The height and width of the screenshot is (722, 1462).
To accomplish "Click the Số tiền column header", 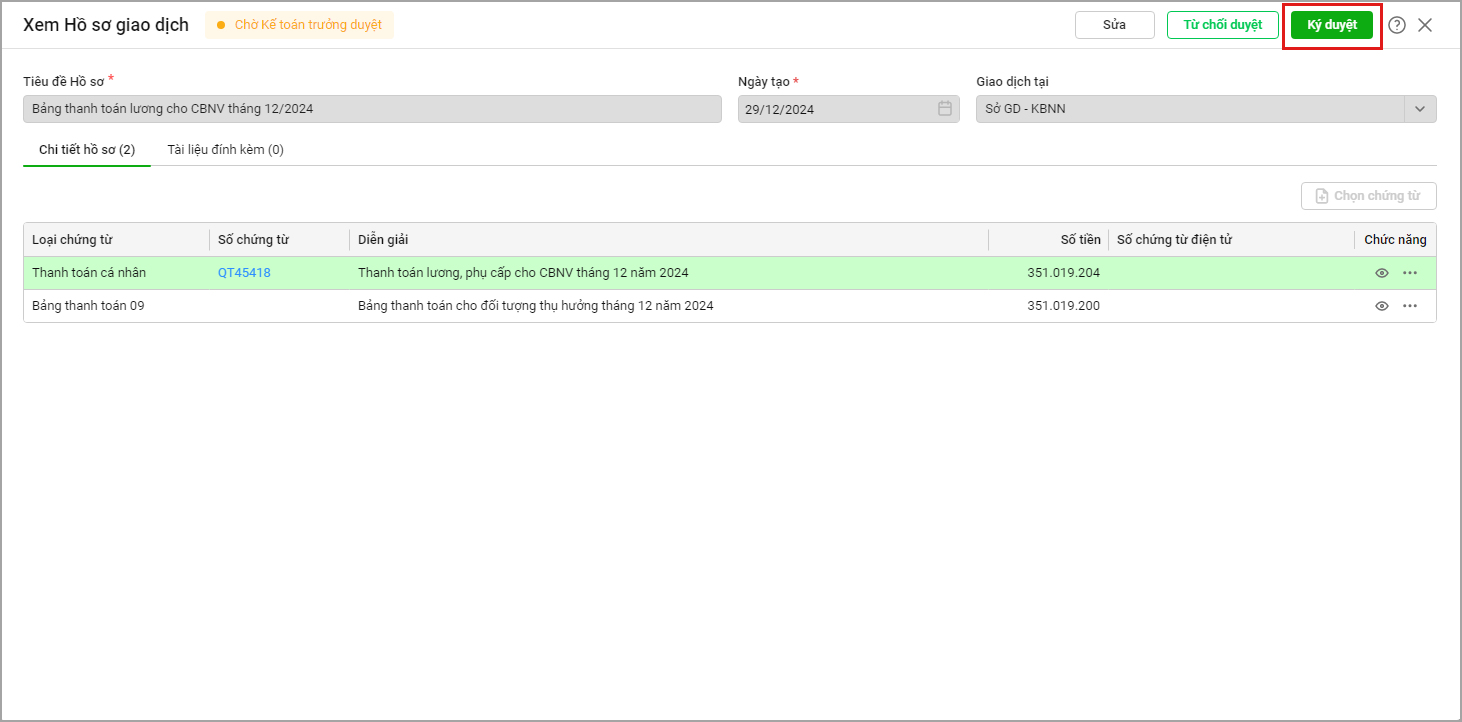I will [x=1080, y=240].
